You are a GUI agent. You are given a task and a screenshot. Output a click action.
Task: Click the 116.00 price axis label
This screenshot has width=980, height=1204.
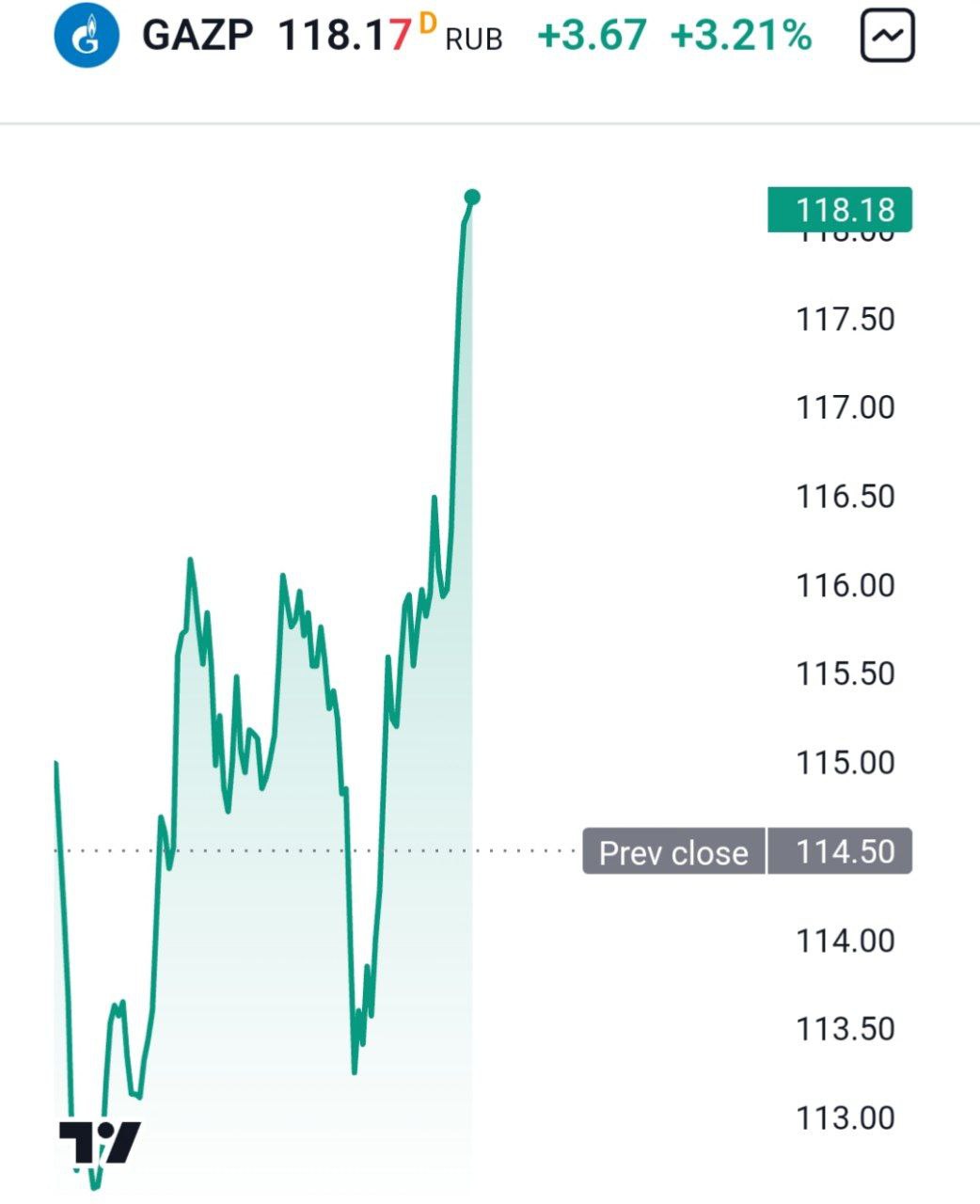(846, 585)
